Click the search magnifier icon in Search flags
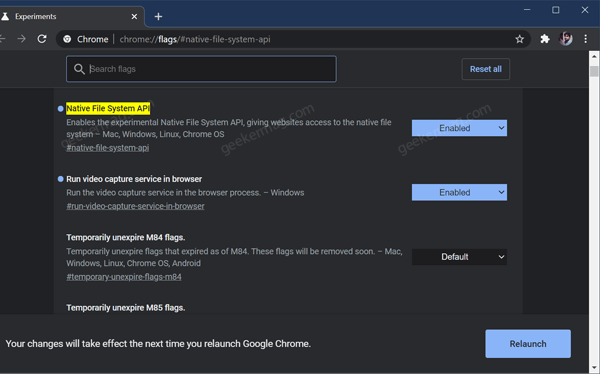 pos(79,69)
